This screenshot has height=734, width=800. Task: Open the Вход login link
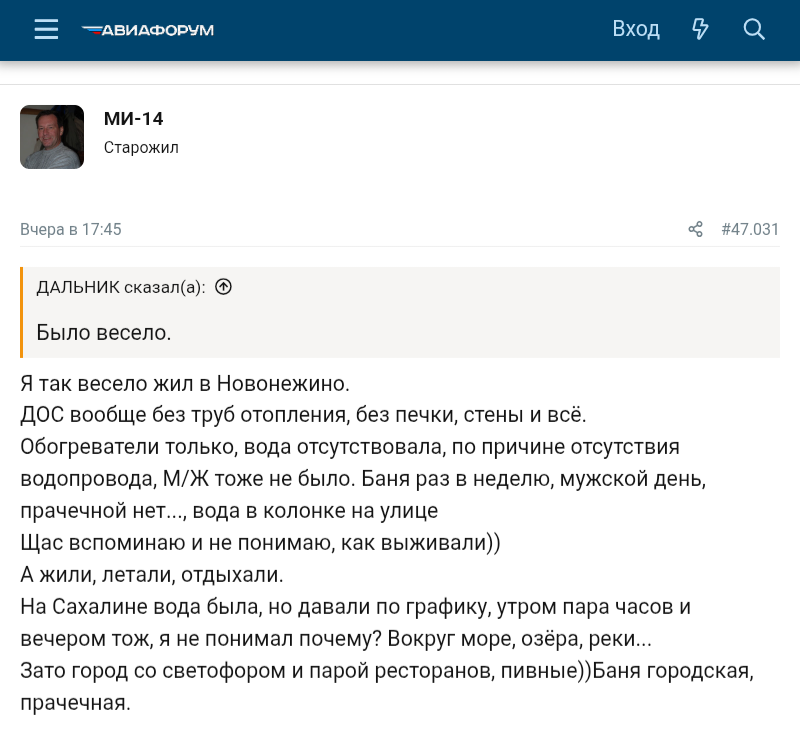636,29
